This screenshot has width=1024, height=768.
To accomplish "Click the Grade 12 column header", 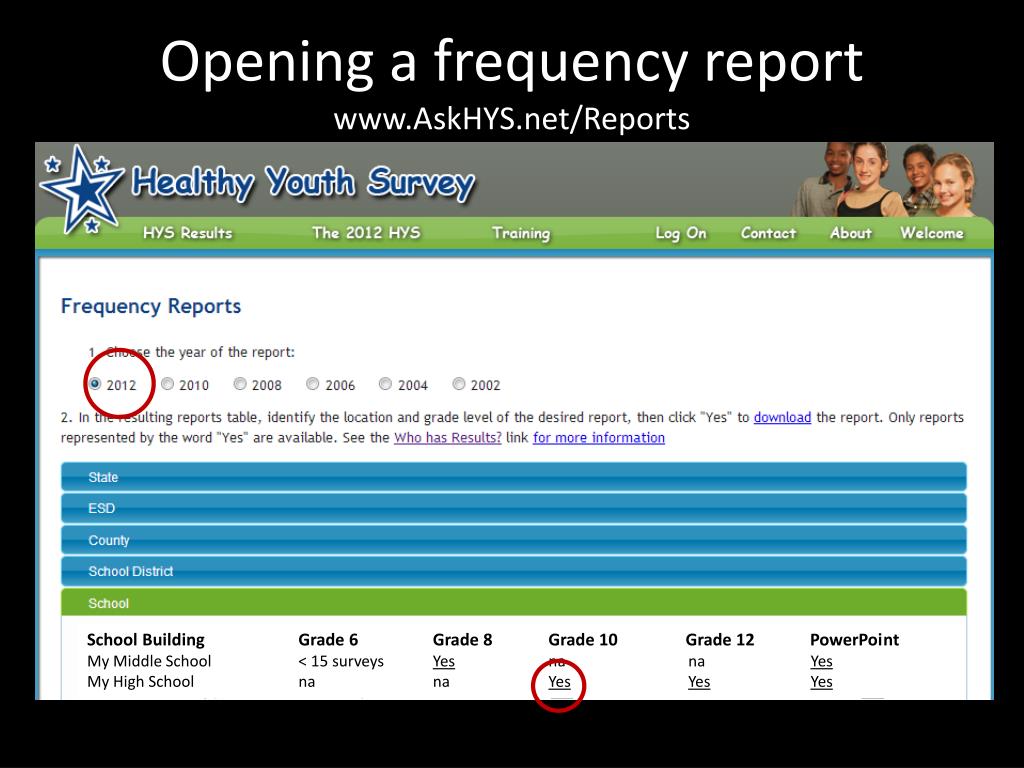I will 720,640.
